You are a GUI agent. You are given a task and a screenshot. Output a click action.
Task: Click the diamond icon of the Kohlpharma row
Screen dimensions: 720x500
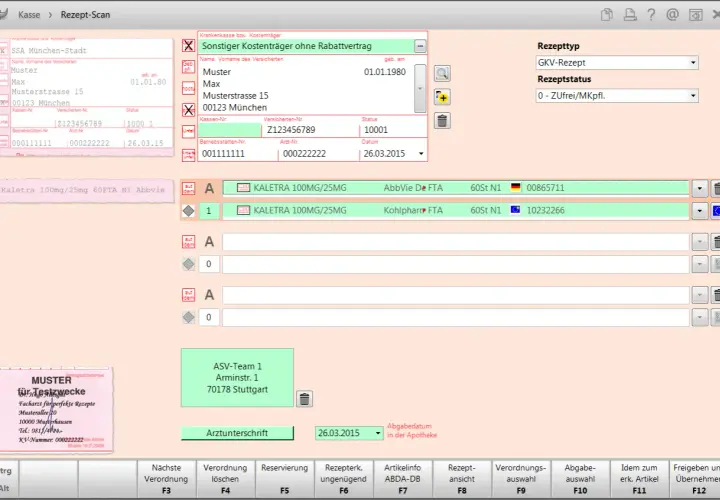click(188, 211)
